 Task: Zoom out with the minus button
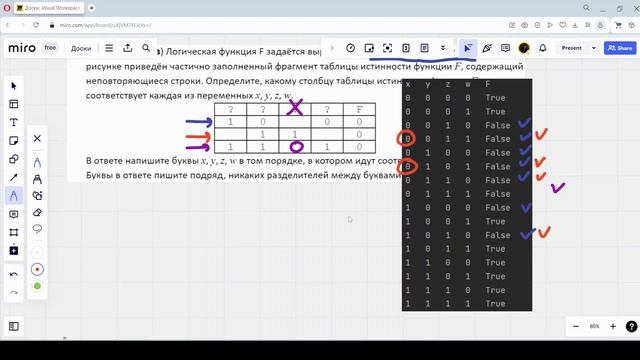pyautogui.click(x=576, y=327)
